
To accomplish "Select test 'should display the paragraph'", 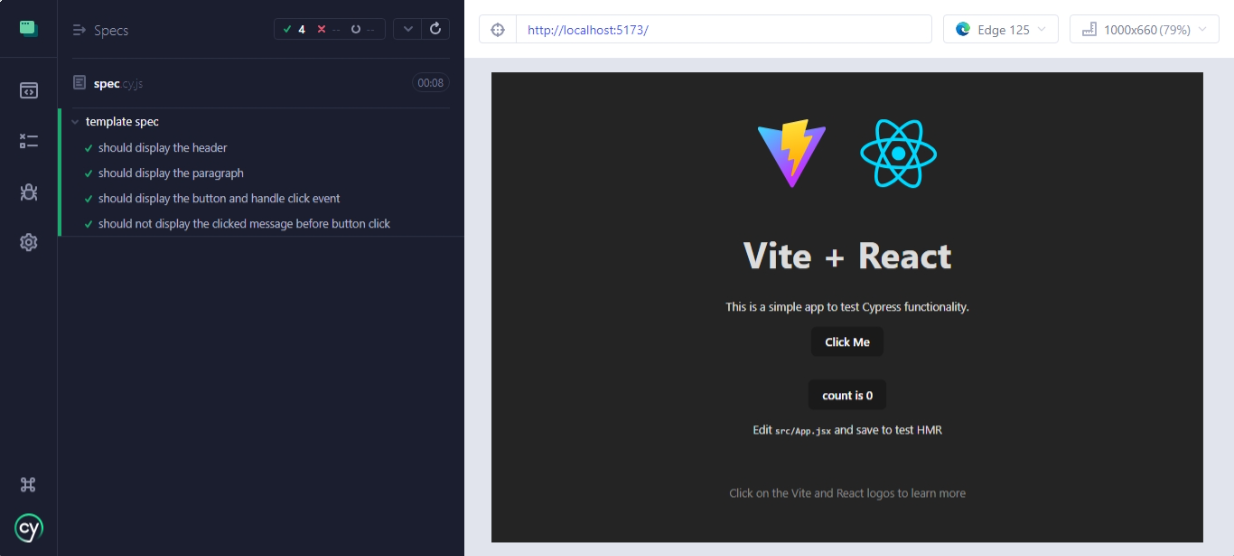I will (x=171, y=173).
